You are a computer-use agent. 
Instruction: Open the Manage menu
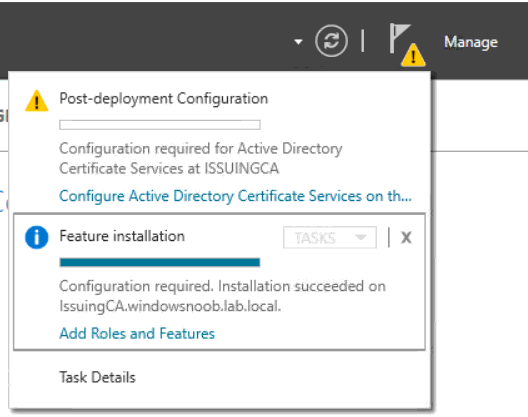pos(471,42)
